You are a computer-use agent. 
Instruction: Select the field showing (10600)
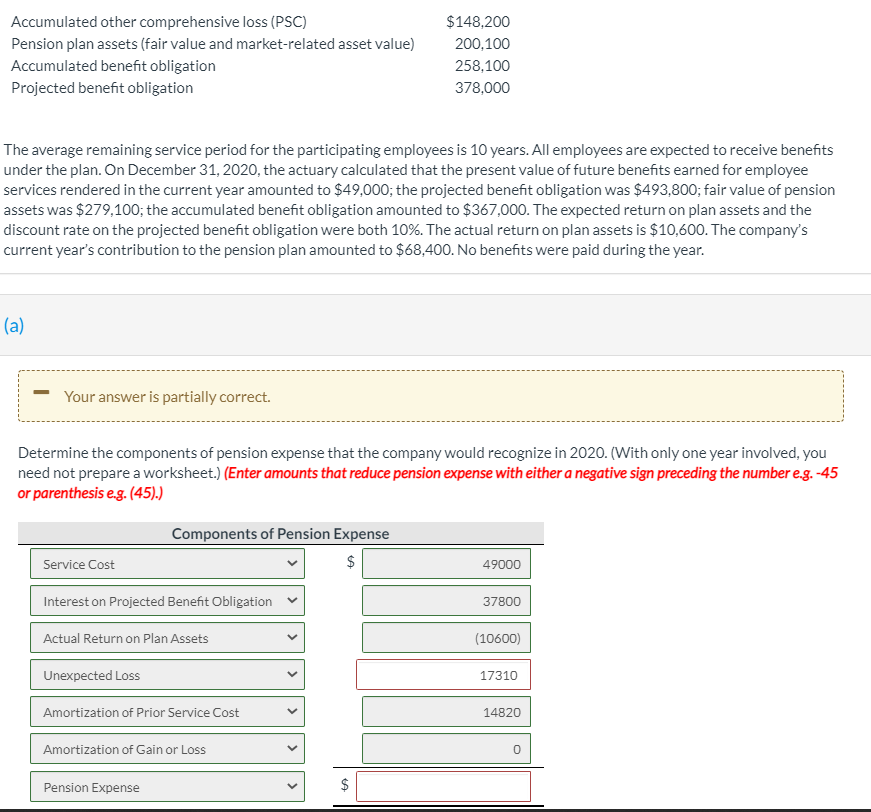coord(446,637)
